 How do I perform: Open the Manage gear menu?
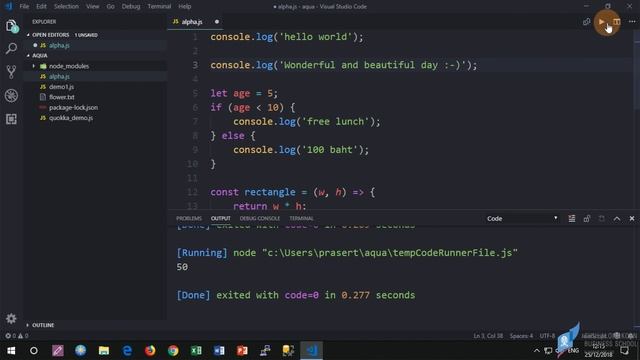pos(11,318)
